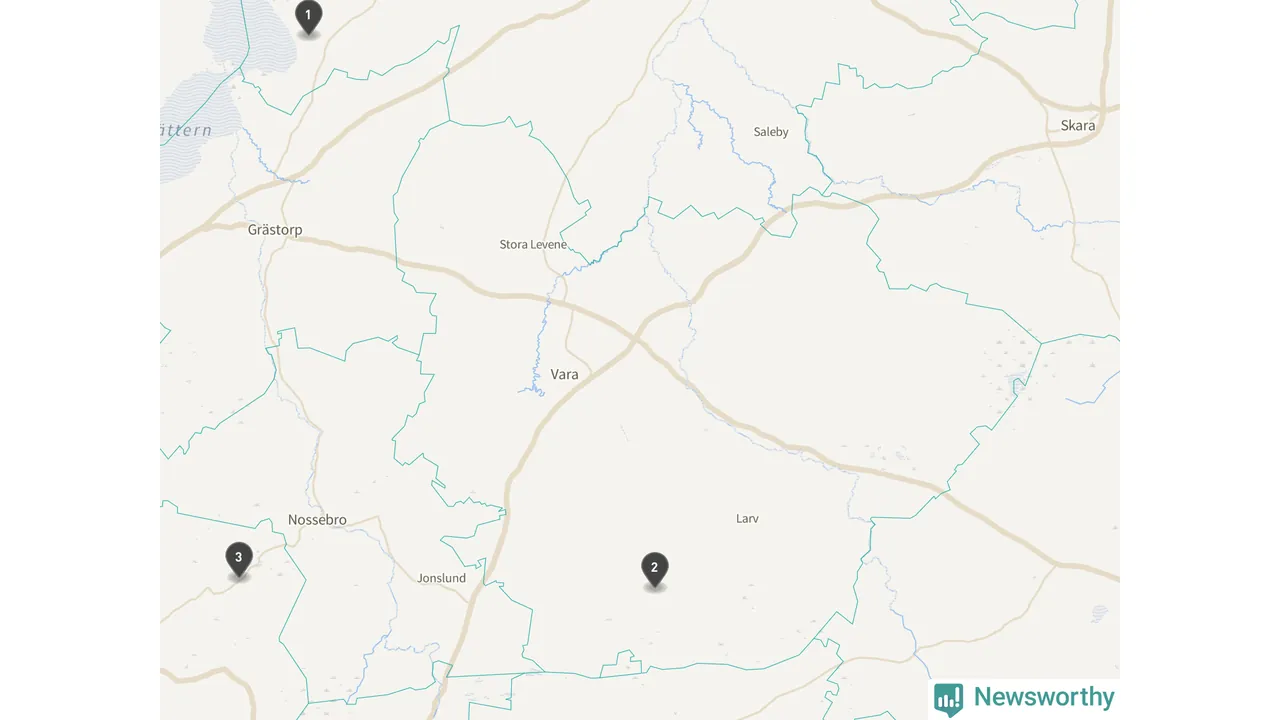Click the hatched lake area beside marker 1

(x=252, y=35)
